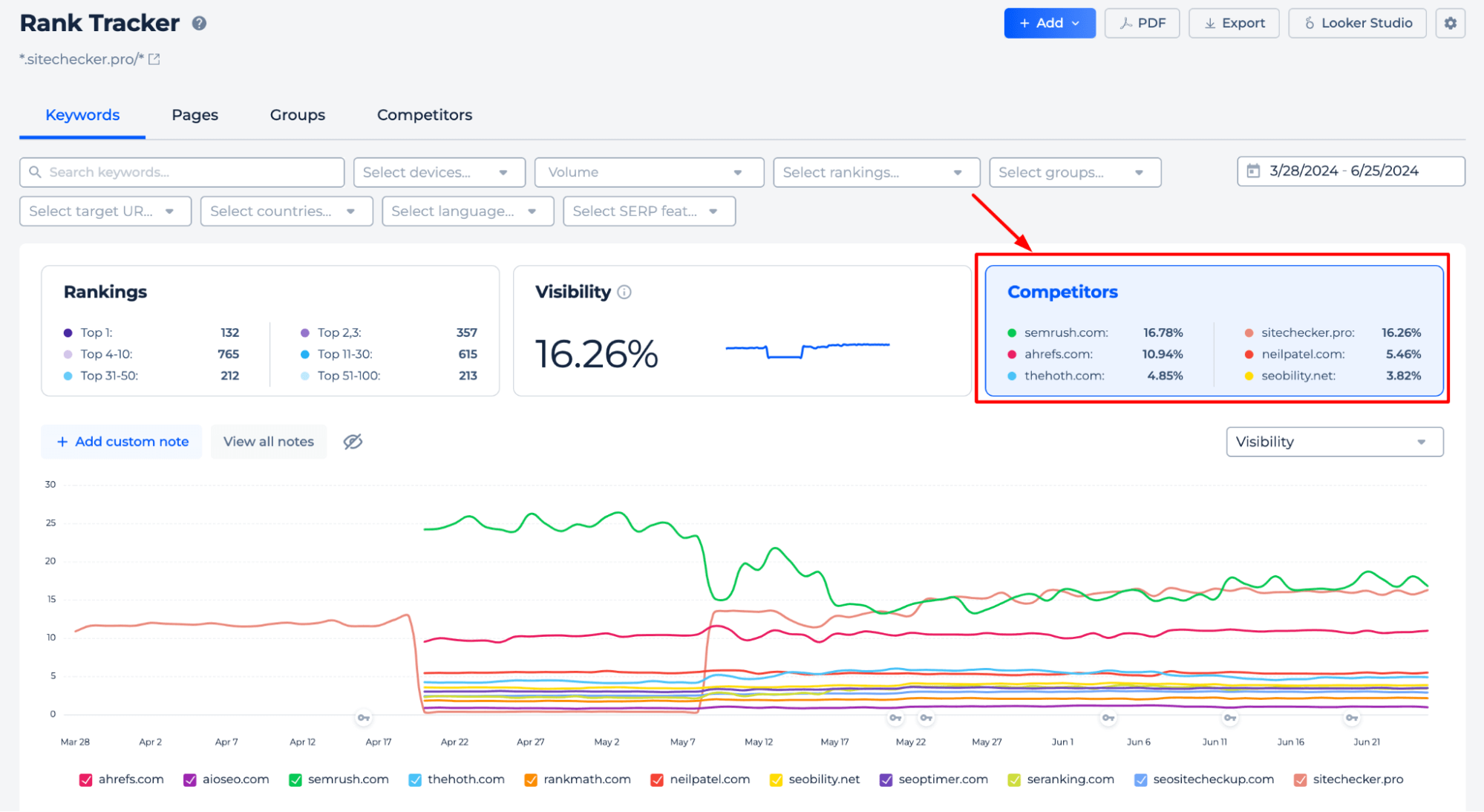Uncheck sitechecker.pro in chart legend
This screenshot has height=812, width=1484.
pyautogui.click(x=1301, y=779)
